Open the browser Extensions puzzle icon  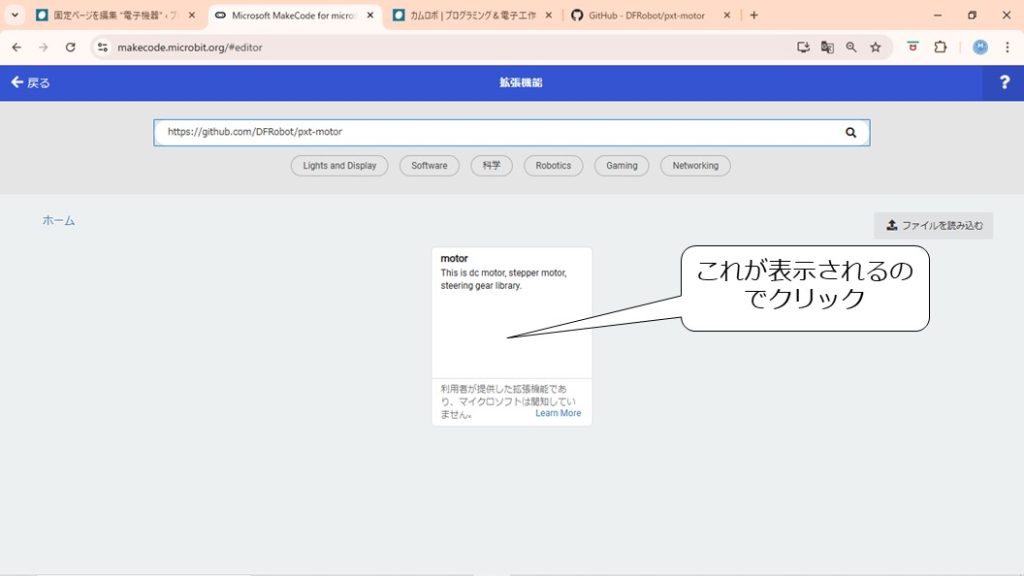(x=940, y=47)
